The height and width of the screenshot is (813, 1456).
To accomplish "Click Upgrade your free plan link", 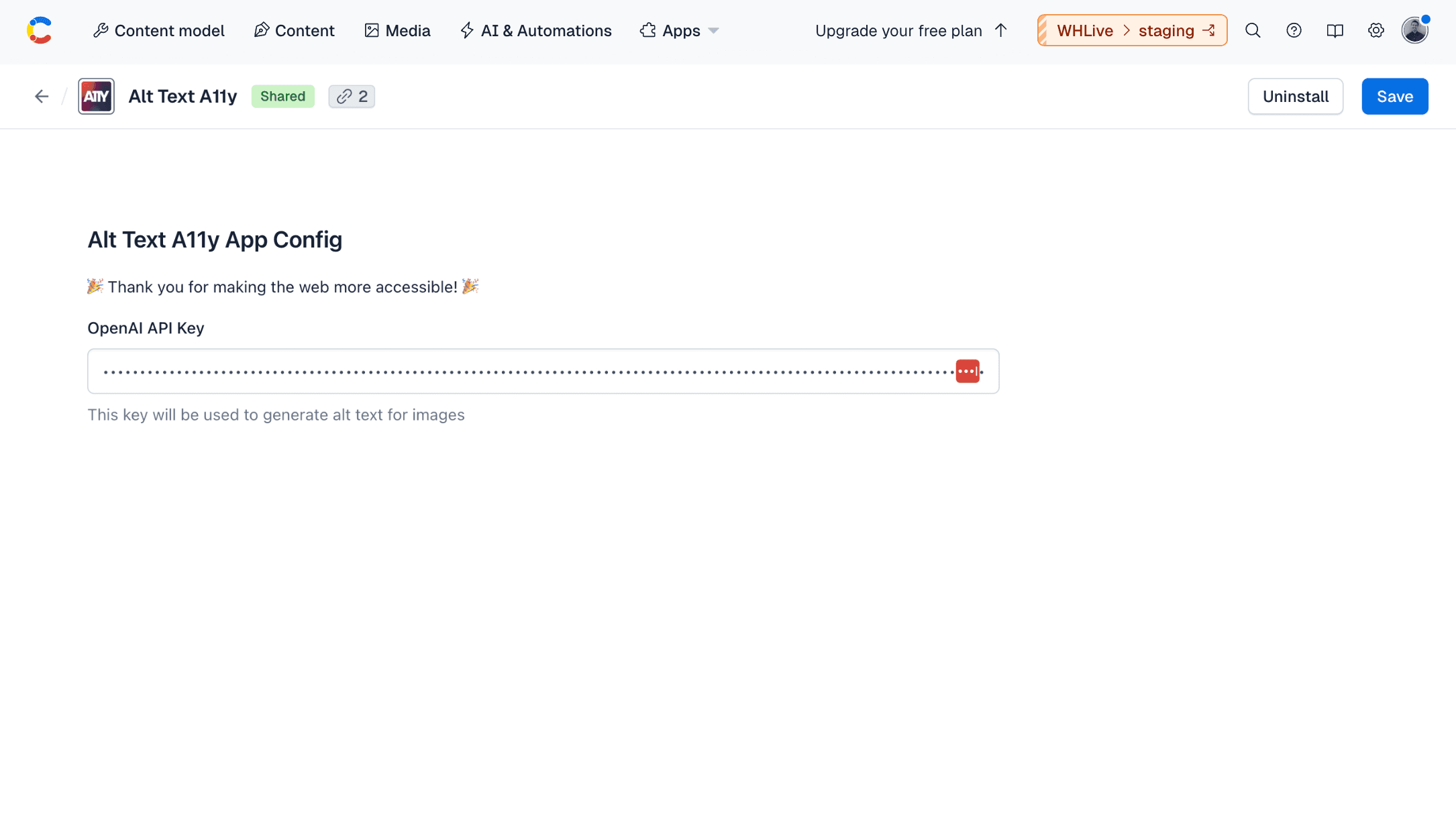I will pos(911,31).
